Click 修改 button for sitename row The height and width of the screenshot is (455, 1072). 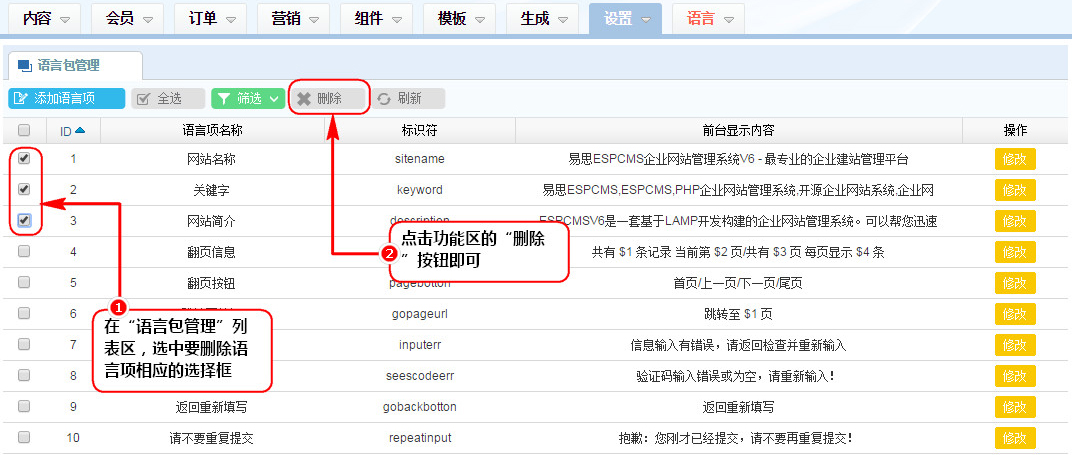tap(1014, 159)
